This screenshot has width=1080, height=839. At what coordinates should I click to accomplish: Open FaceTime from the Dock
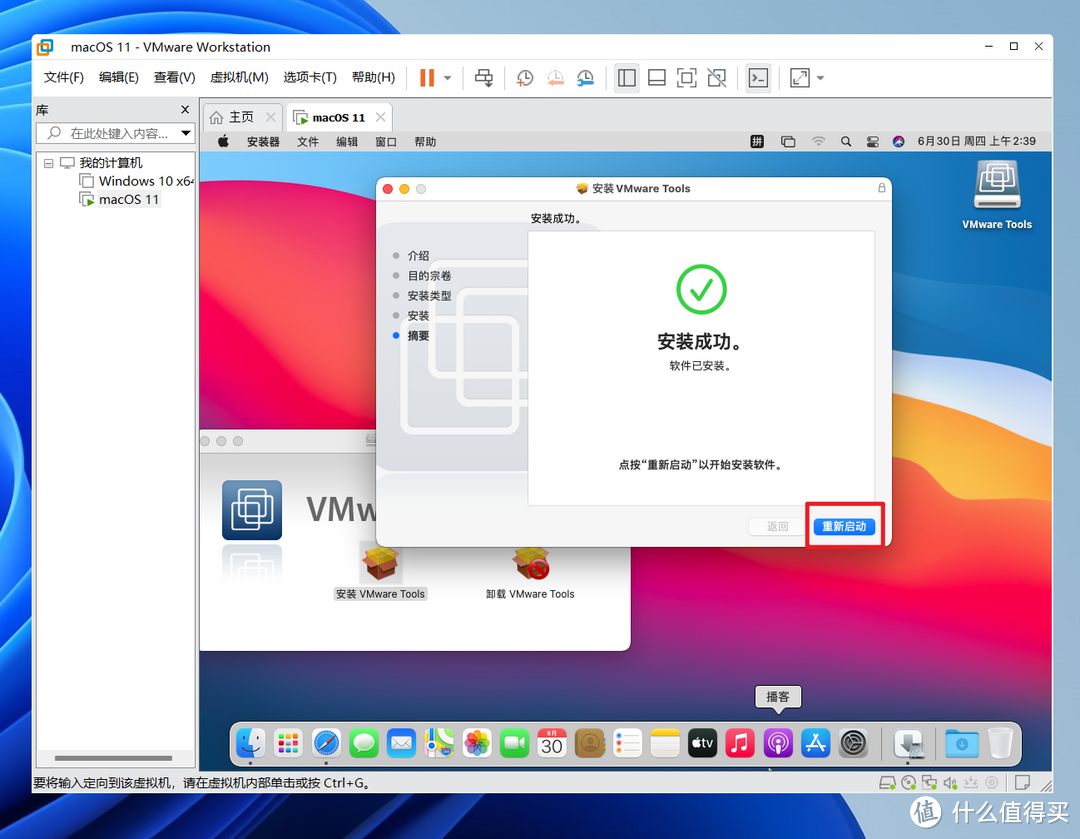click(515, 744)
